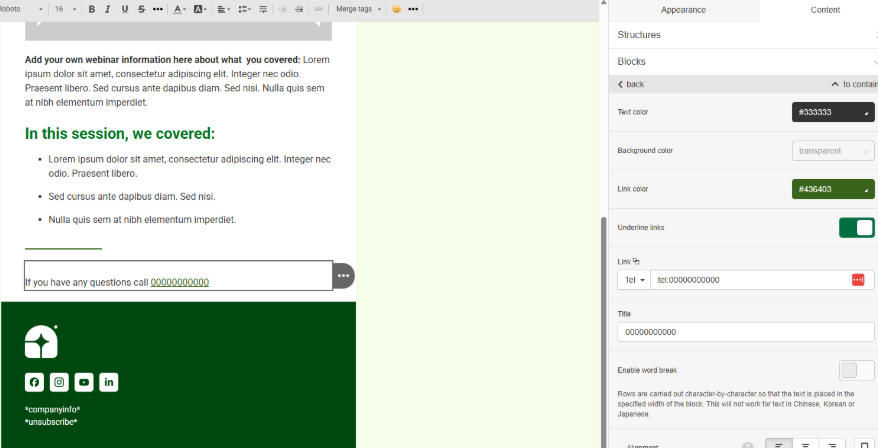878x448 pixels.
Task: Expand the Structures section
Action: [743, 35]
